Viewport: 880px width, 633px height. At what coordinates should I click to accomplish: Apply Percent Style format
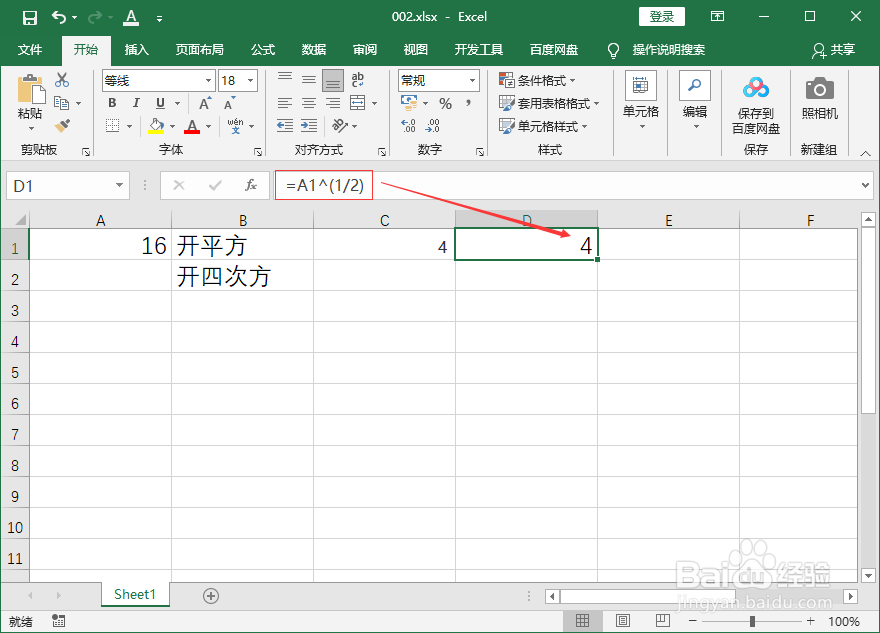[x=446, y=103]
